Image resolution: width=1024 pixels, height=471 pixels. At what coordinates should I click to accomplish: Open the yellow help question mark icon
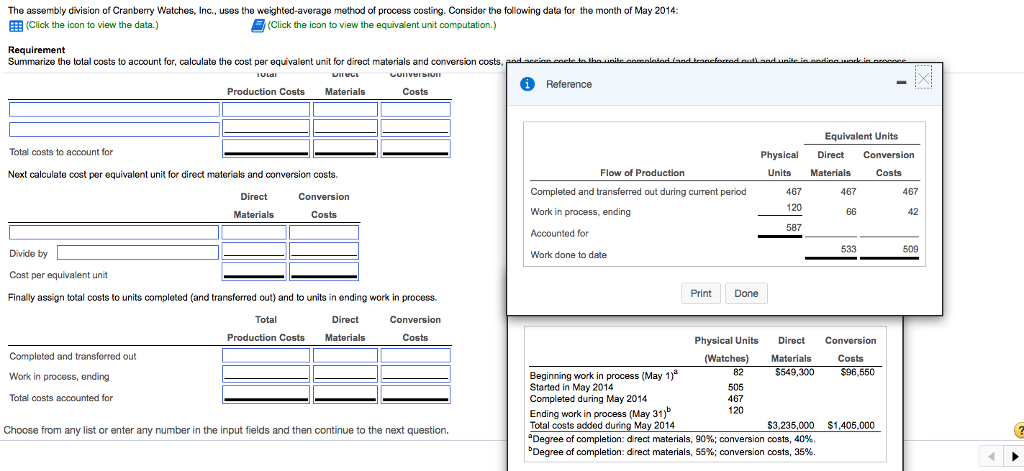coord(1017,430)
